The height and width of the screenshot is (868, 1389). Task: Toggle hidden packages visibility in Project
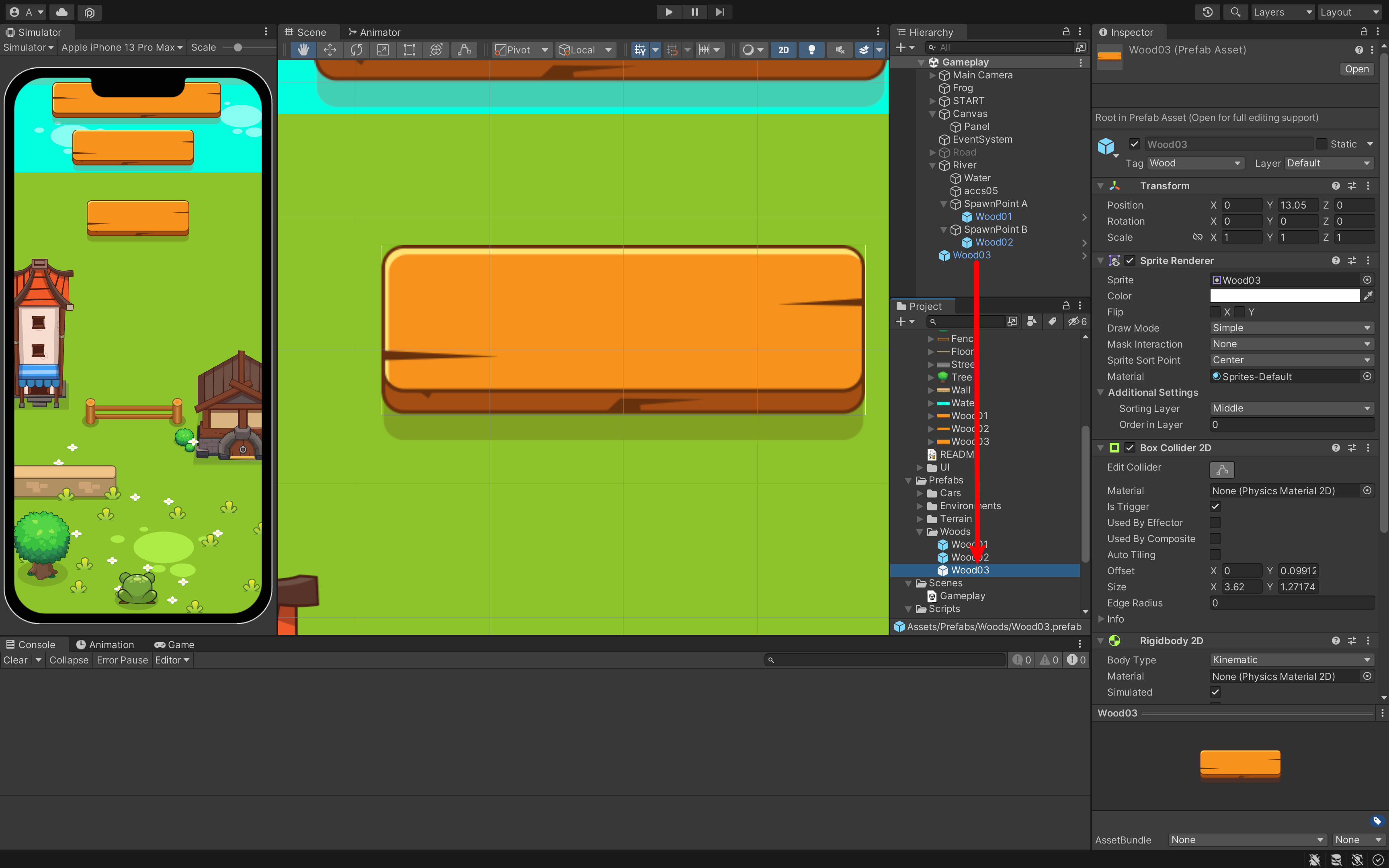[1077, 321]
